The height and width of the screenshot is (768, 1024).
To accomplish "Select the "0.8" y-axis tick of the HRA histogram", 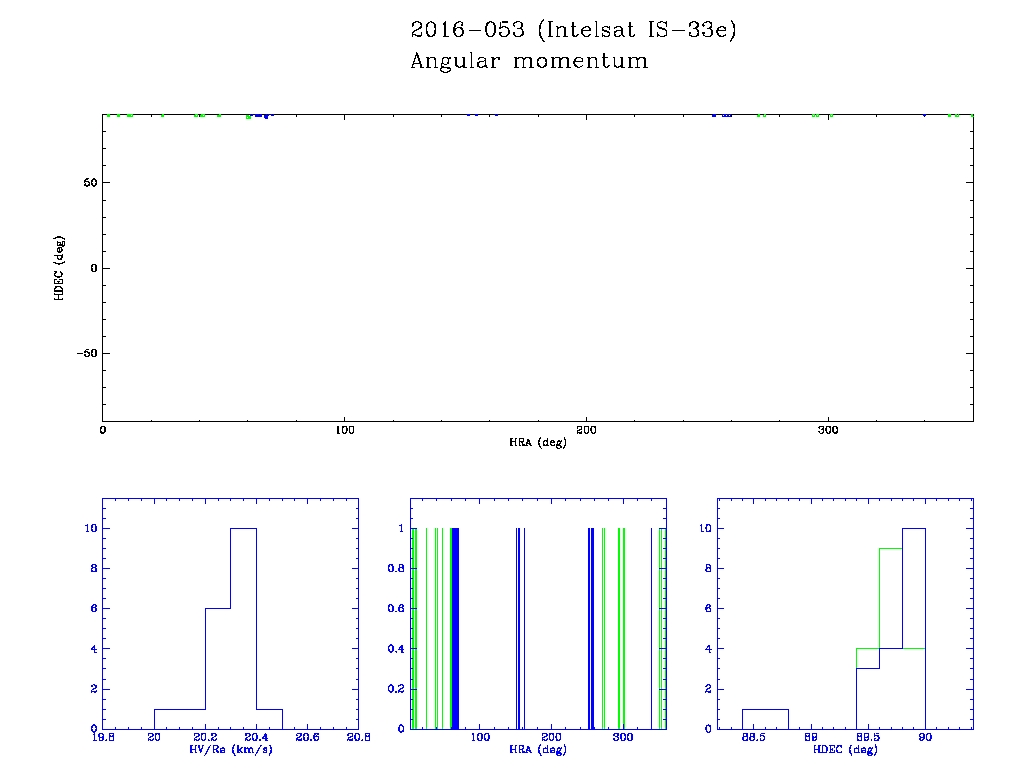I will point(396,569).
